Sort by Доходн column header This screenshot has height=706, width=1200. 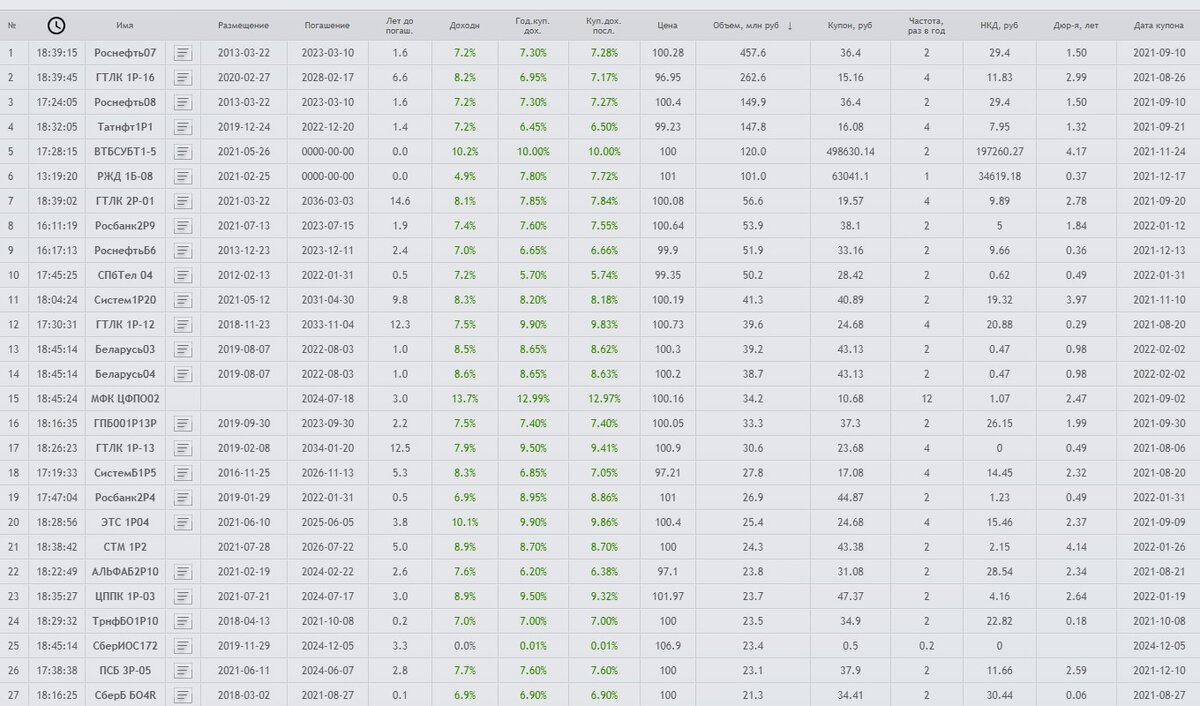[465, 25]
